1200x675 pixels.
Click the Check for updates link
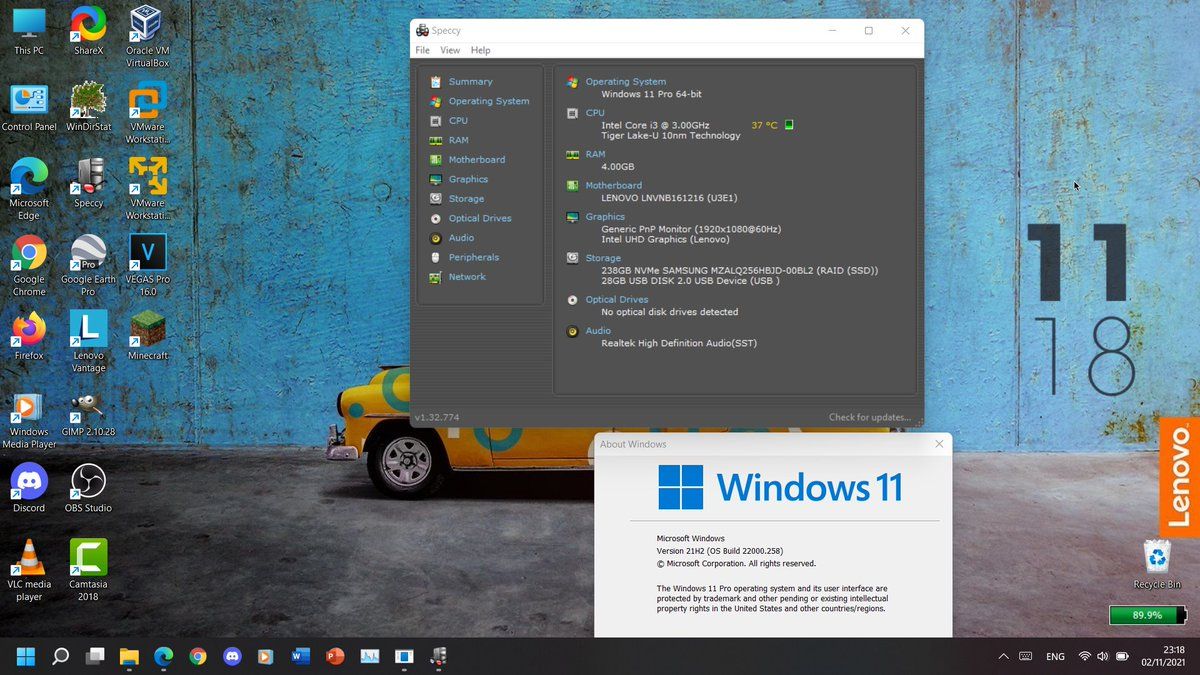tap(869, 417)
